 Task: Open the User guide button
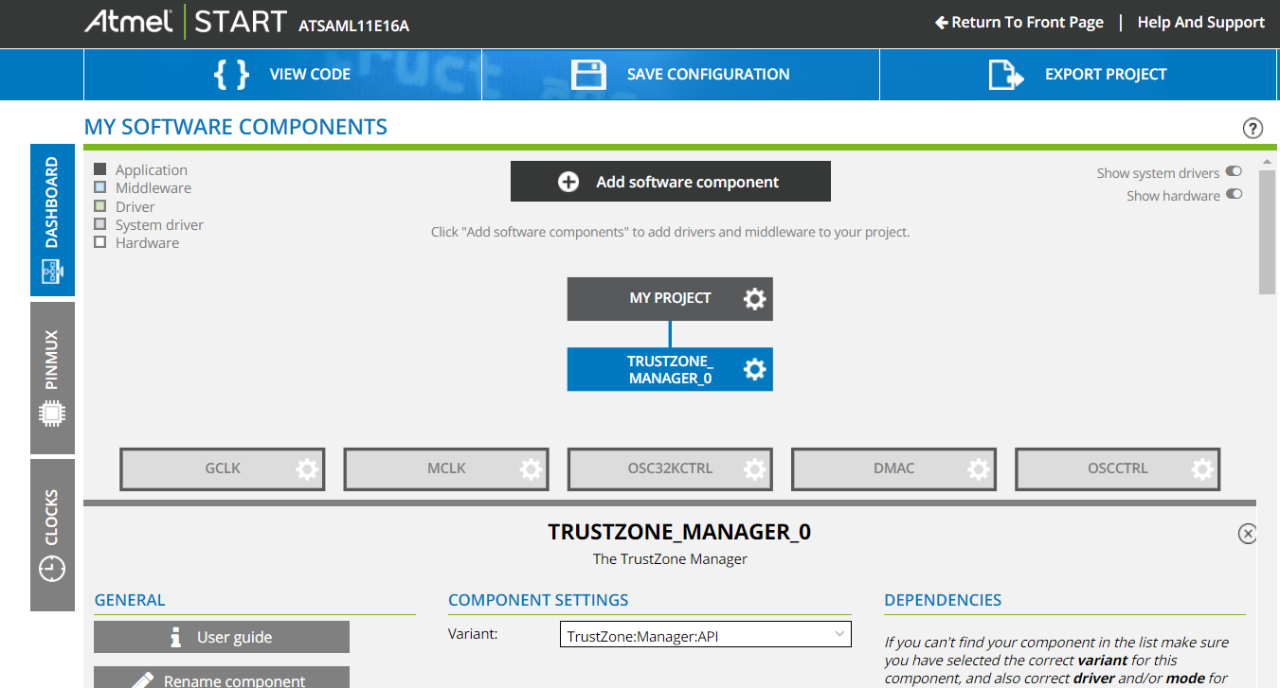coord(222,637)
